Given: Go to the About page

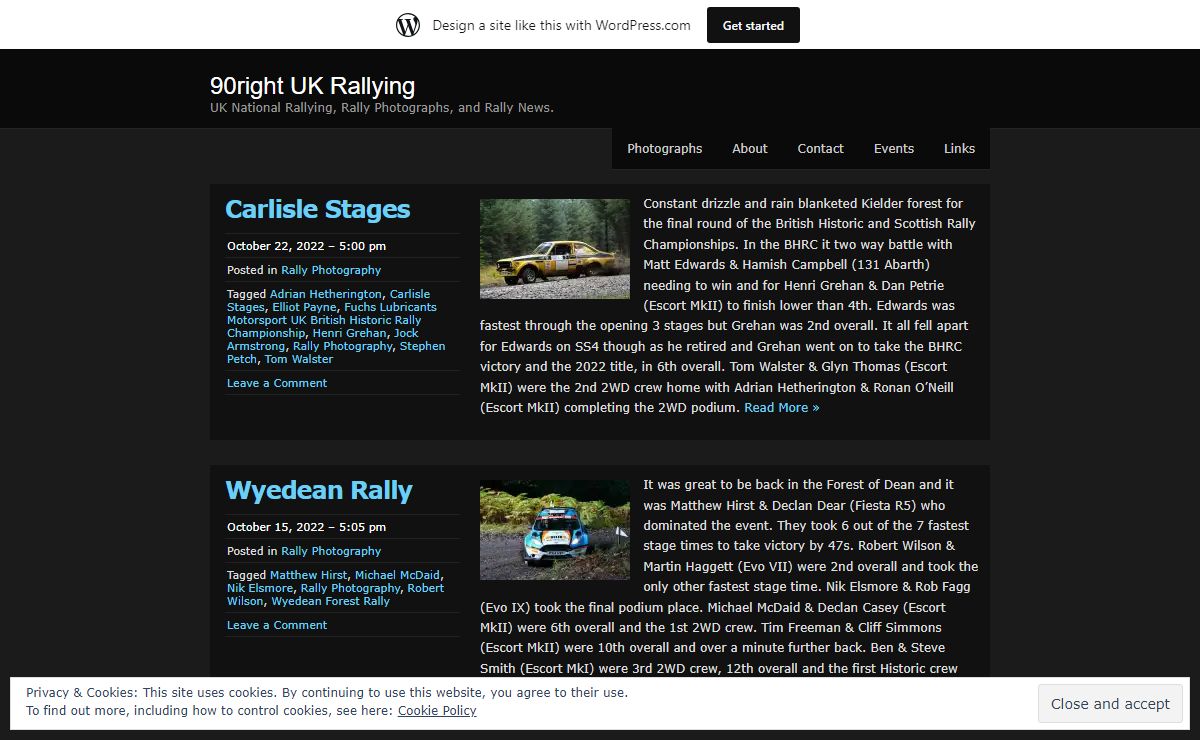Looking at the screenshot, I should [749, 148].
